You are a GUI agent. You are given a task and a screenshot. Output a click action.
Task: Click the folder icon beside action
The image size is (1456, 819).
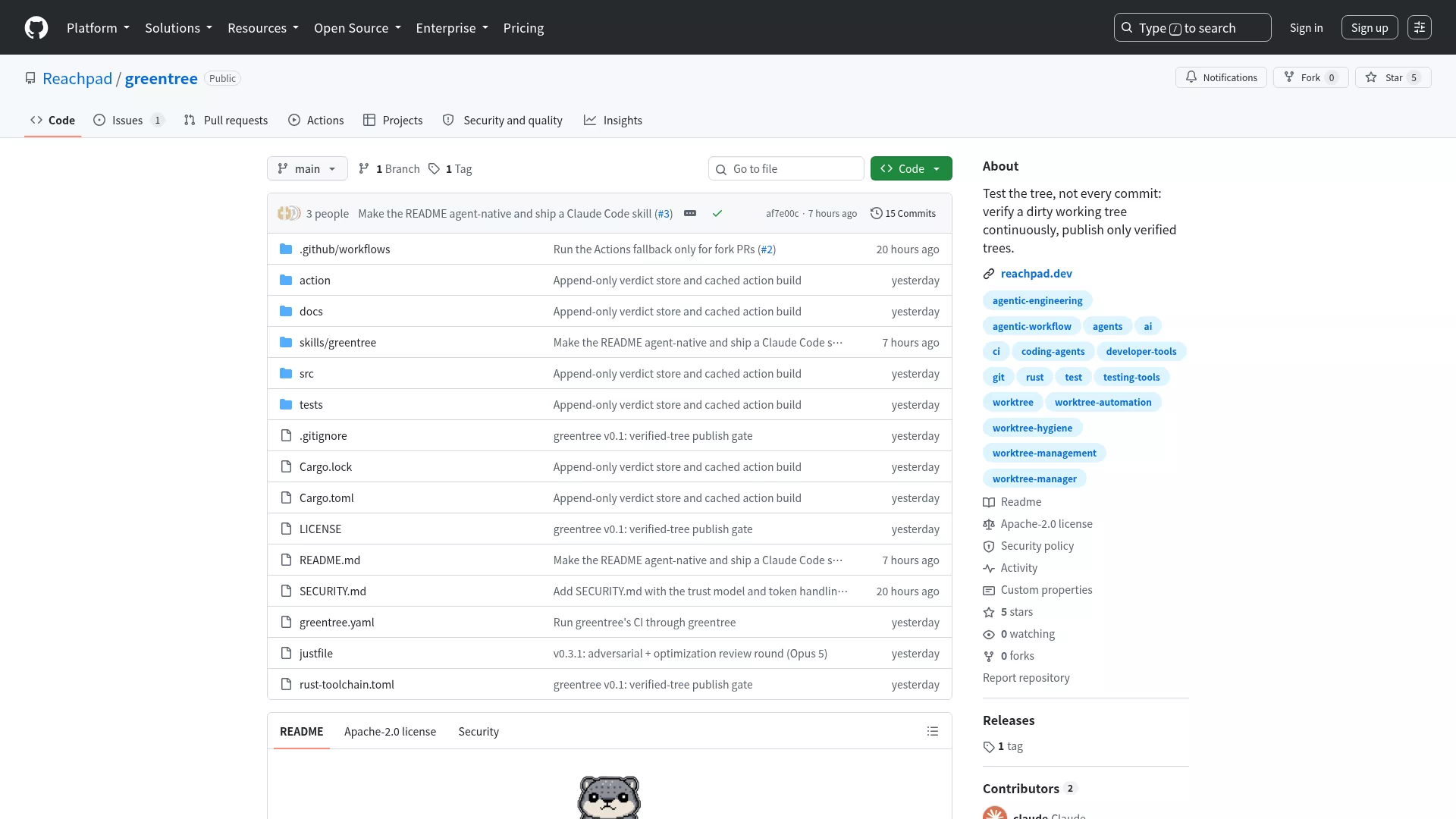(x=286, y=280)
